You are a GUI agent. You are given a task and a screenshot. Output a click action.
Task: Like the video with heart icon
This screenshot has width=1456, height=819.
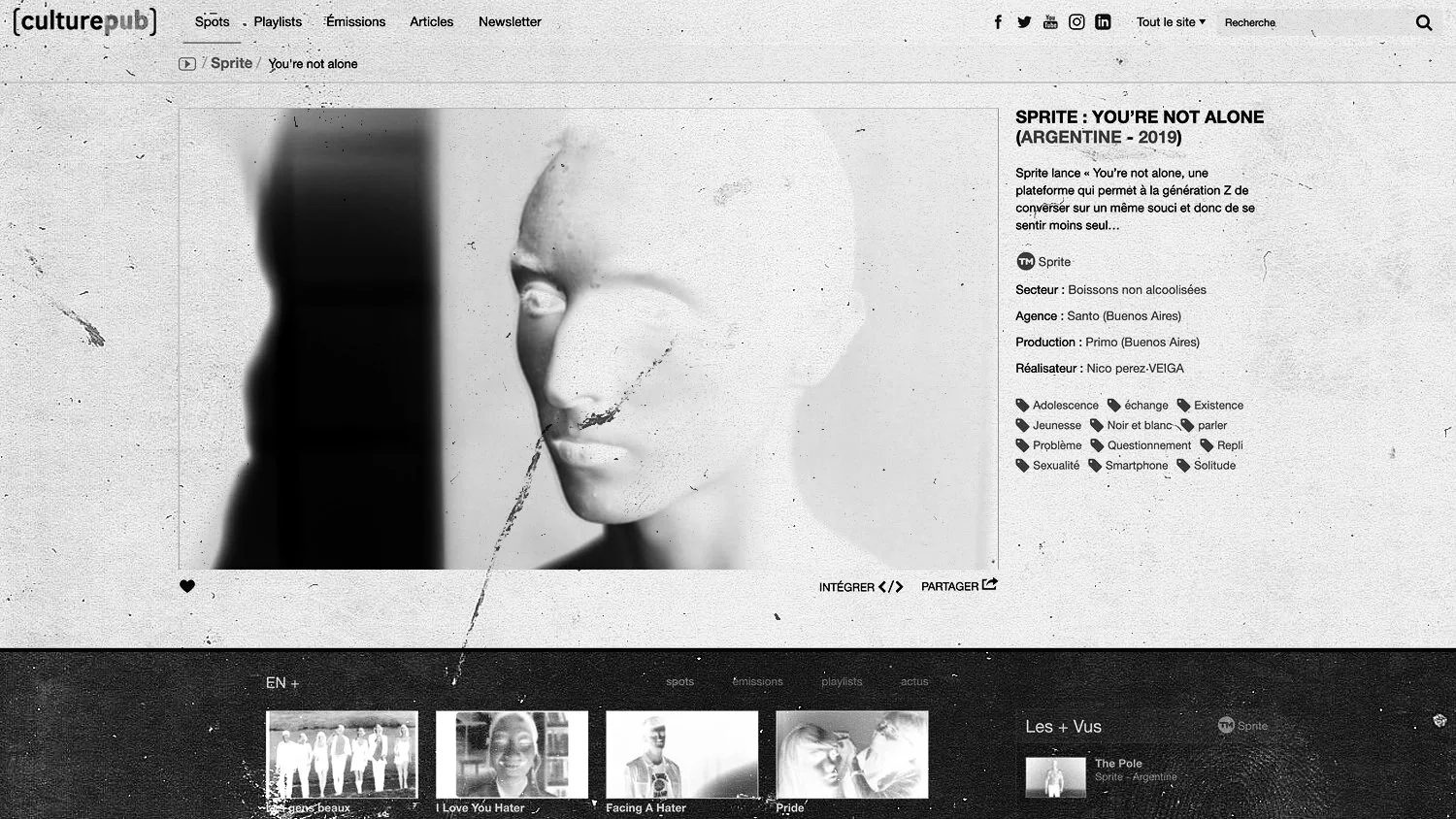[187, 586]
